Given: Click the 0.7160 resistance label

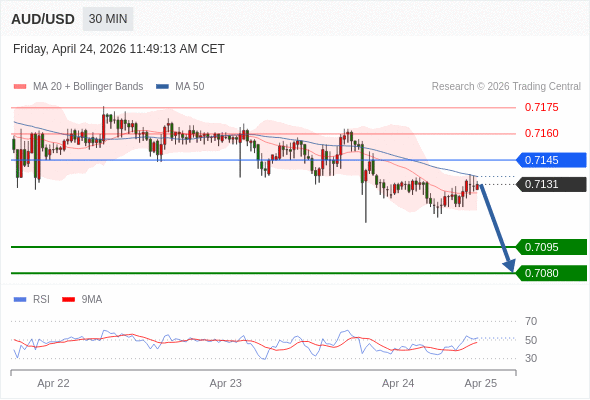Looking at the screenshot, I should [x=541, y=133].
